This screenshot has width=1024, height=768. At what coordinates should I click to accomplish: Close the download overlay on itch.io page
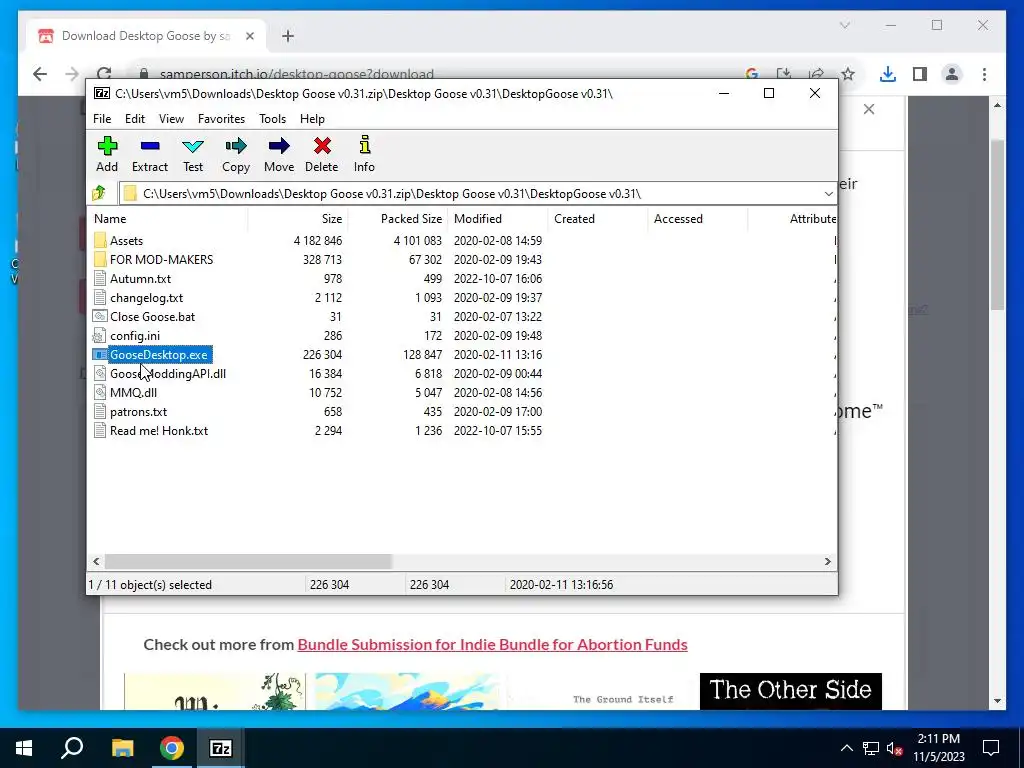pyautogui.click(x=869, y=109)
